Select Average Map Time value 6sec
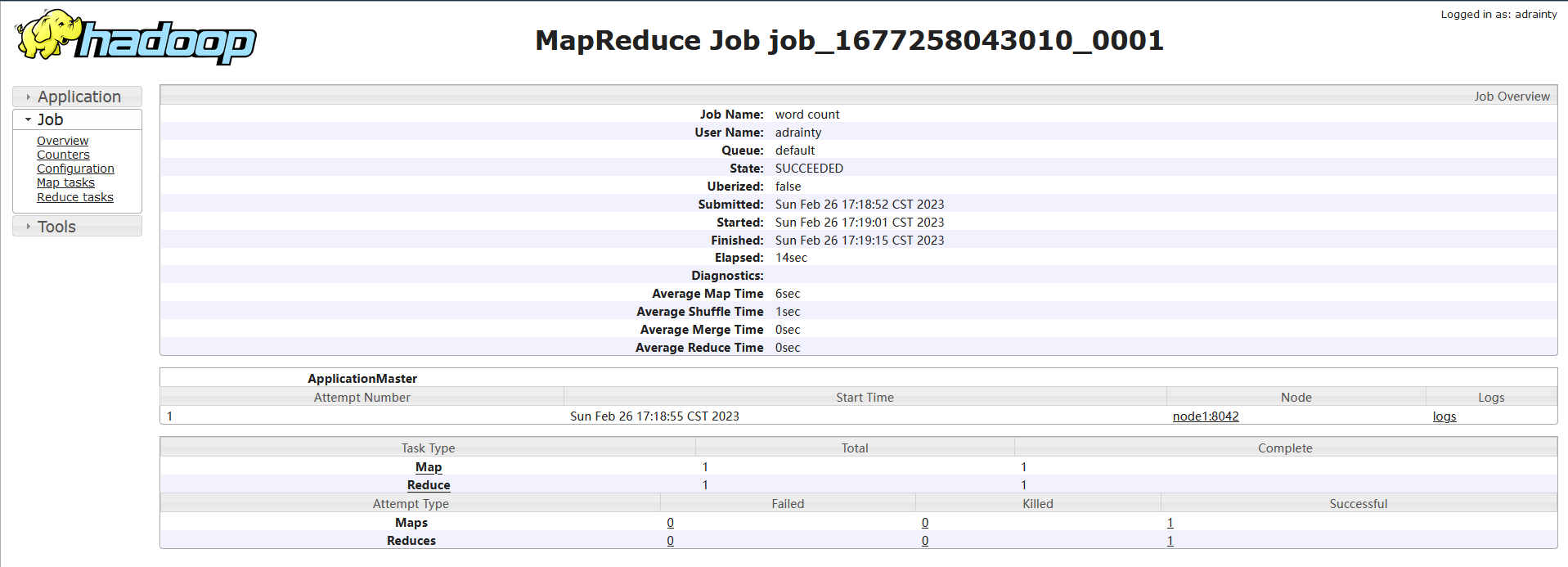Screen dimensions: 1568x567 pyautogui.click(x=788, y=294)
